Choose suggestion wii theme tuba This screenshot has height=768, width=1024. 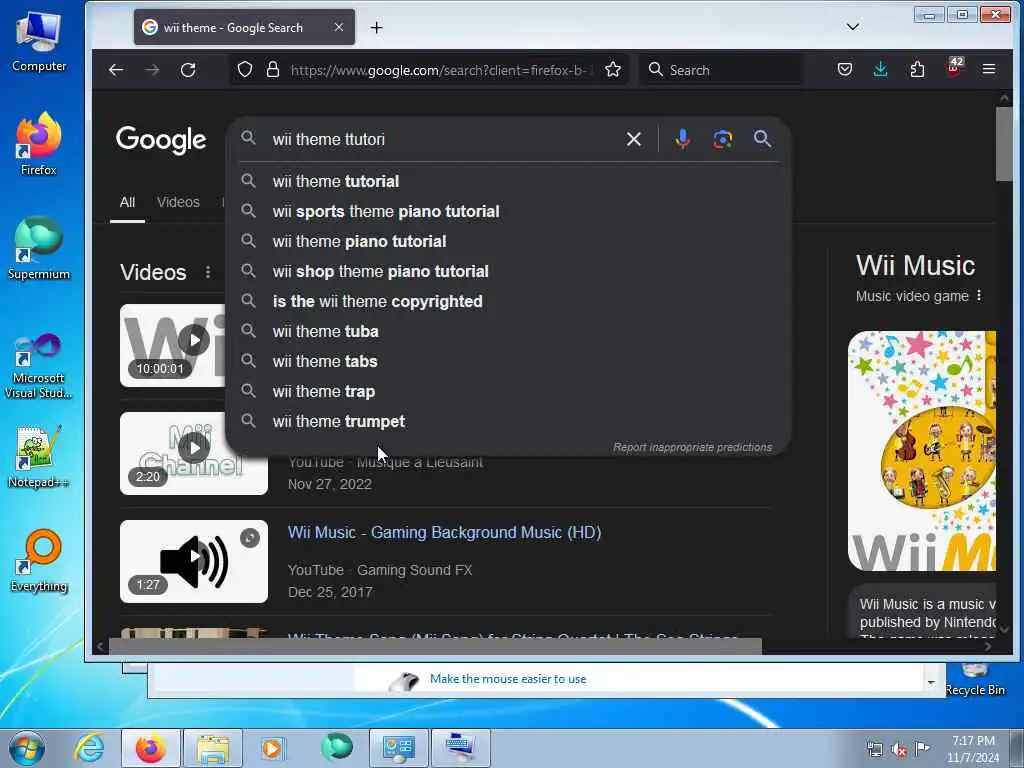pos(509,331)
